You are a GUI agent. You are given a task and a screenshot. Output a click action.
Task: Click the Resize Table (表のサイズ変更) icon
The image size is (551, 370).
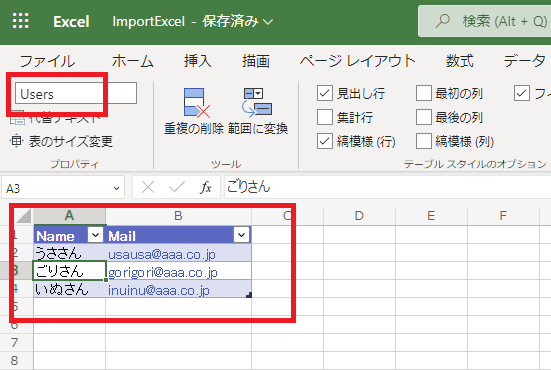coord(16,141)
